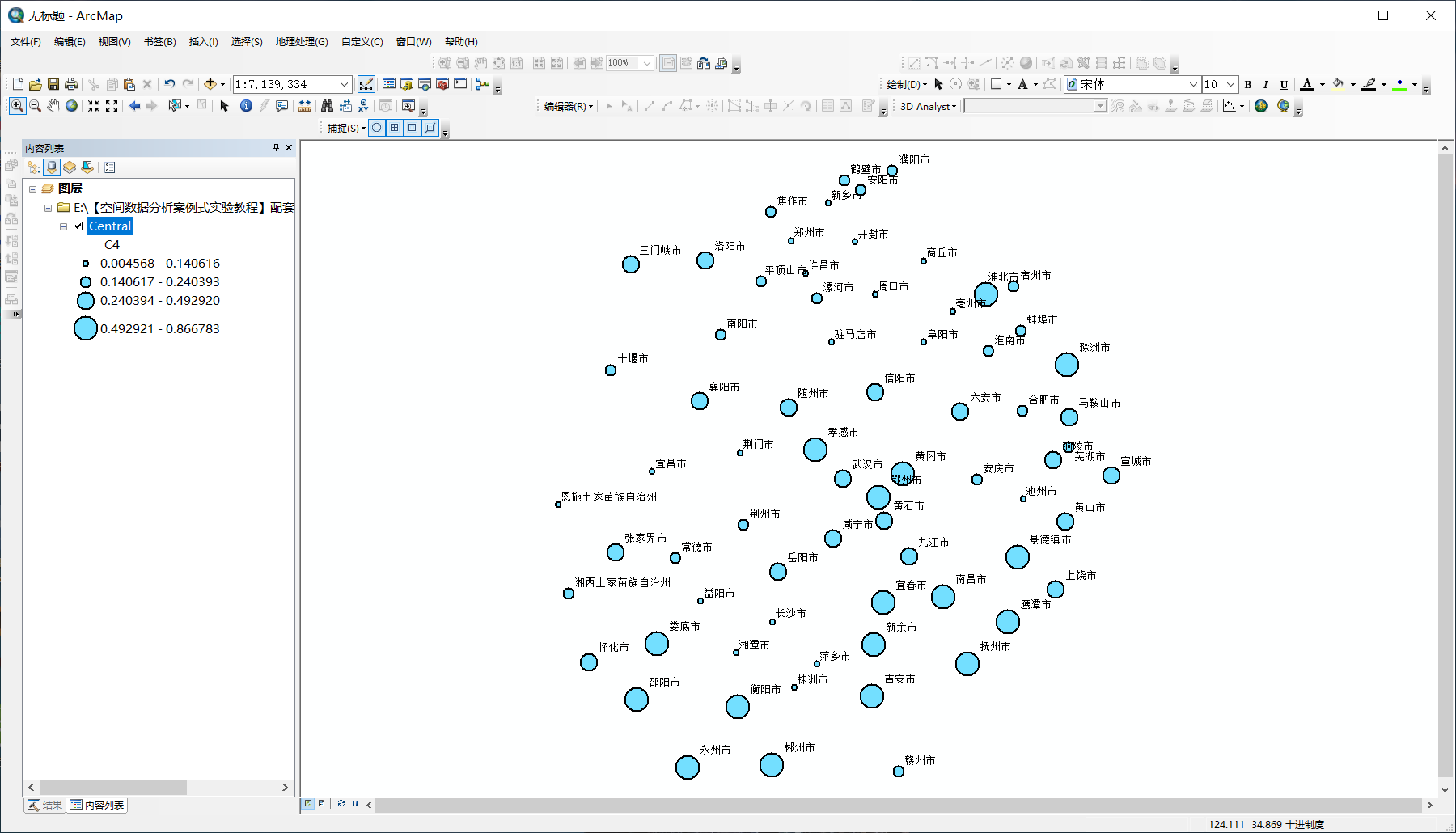
Task: Open the 视图(V) menu
Action: tap(114, 42)
